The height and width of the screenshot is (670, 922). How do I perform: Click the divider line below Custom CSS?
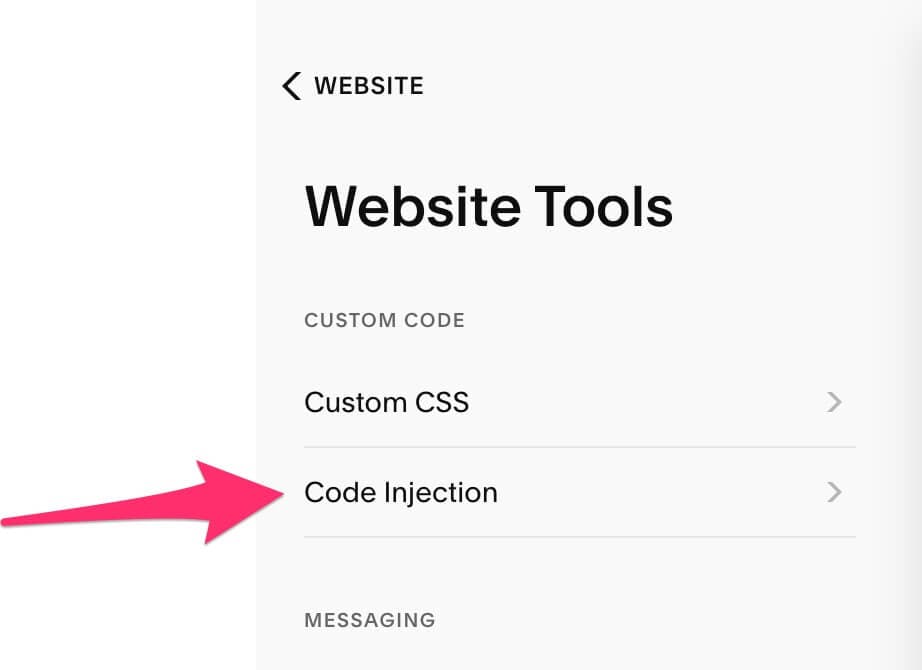click(580, 447)
